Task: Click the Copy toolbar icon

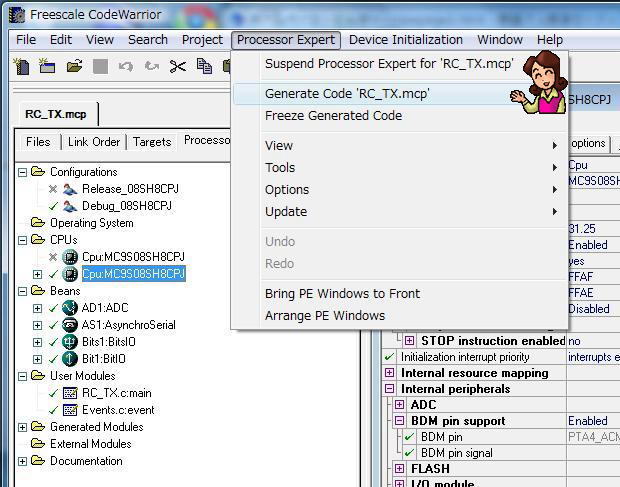Action: click(x=204, y=66)
